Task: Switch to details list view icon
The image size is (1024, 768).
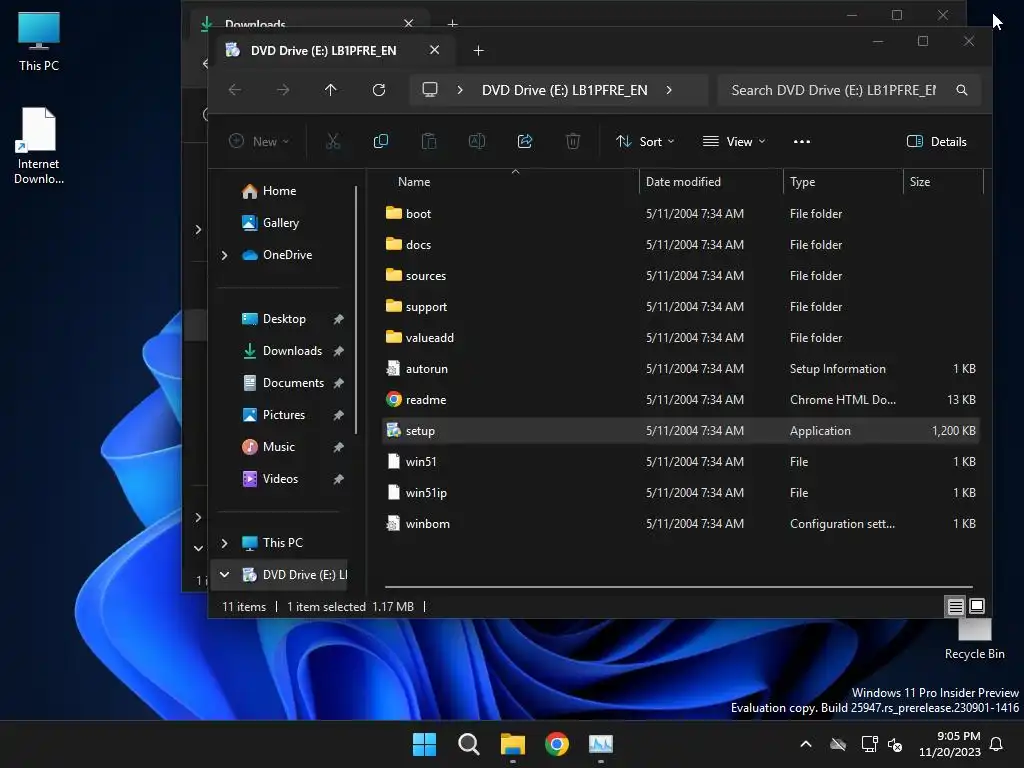Action: [955, 607]
